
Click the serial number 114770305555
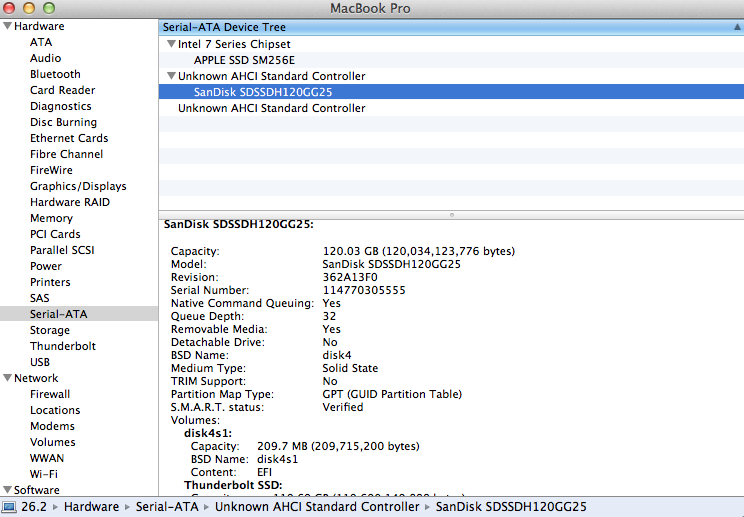click(x=364, y=290)
